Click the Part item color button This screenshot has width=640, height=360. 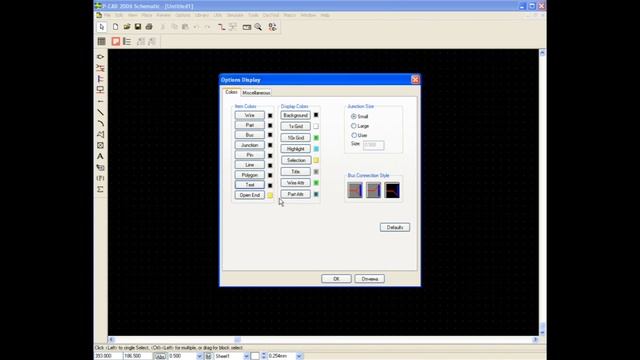pos(249,125)
